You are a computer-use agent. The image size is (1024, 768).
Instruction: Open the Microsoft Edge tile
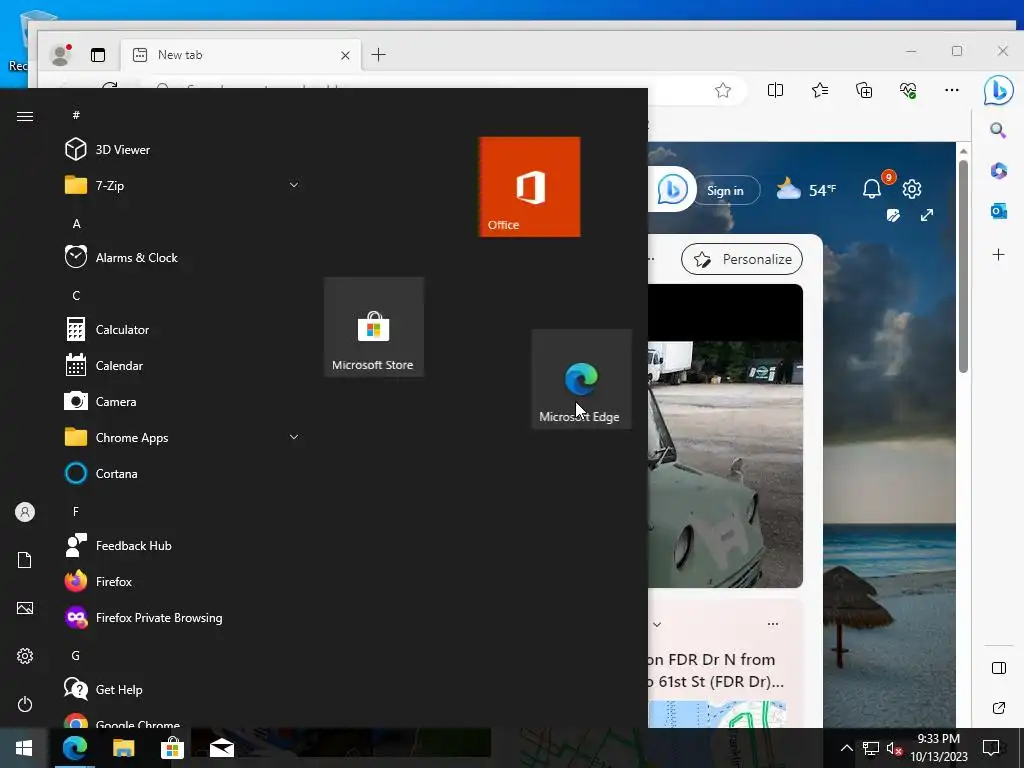(x=581, y=379)
